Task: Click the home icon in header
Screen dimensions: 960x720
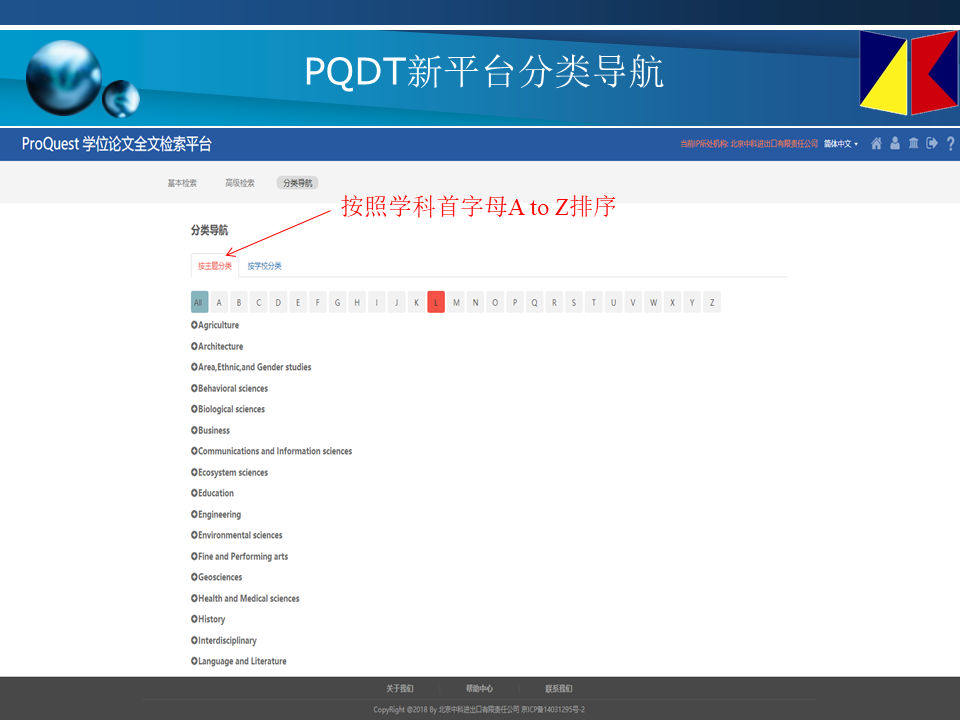Action: (x=877, y=144)
